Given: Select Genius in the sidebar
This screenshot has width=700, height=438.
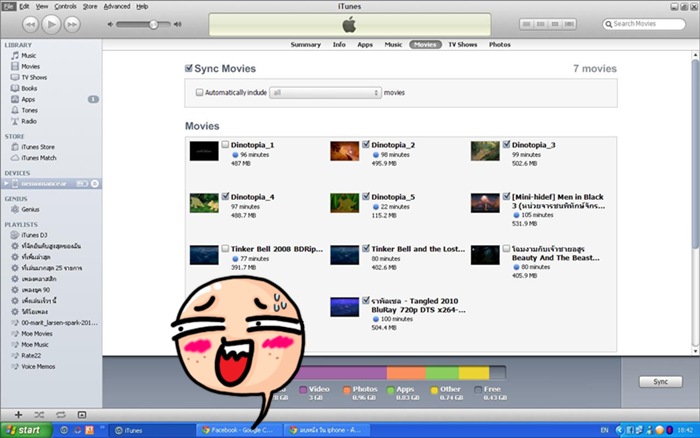Looking at the screenshot, I should coord(30,209).
